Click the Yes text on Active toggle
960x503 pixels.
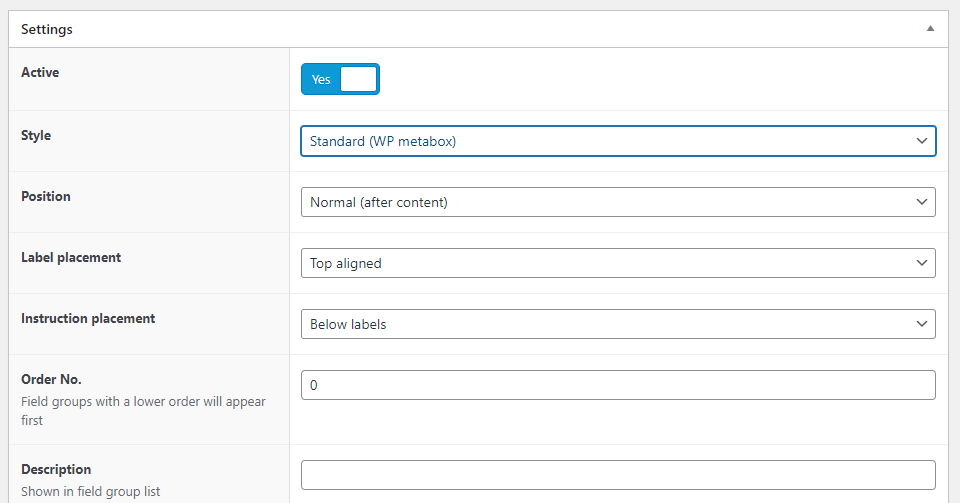pos(321,80)
